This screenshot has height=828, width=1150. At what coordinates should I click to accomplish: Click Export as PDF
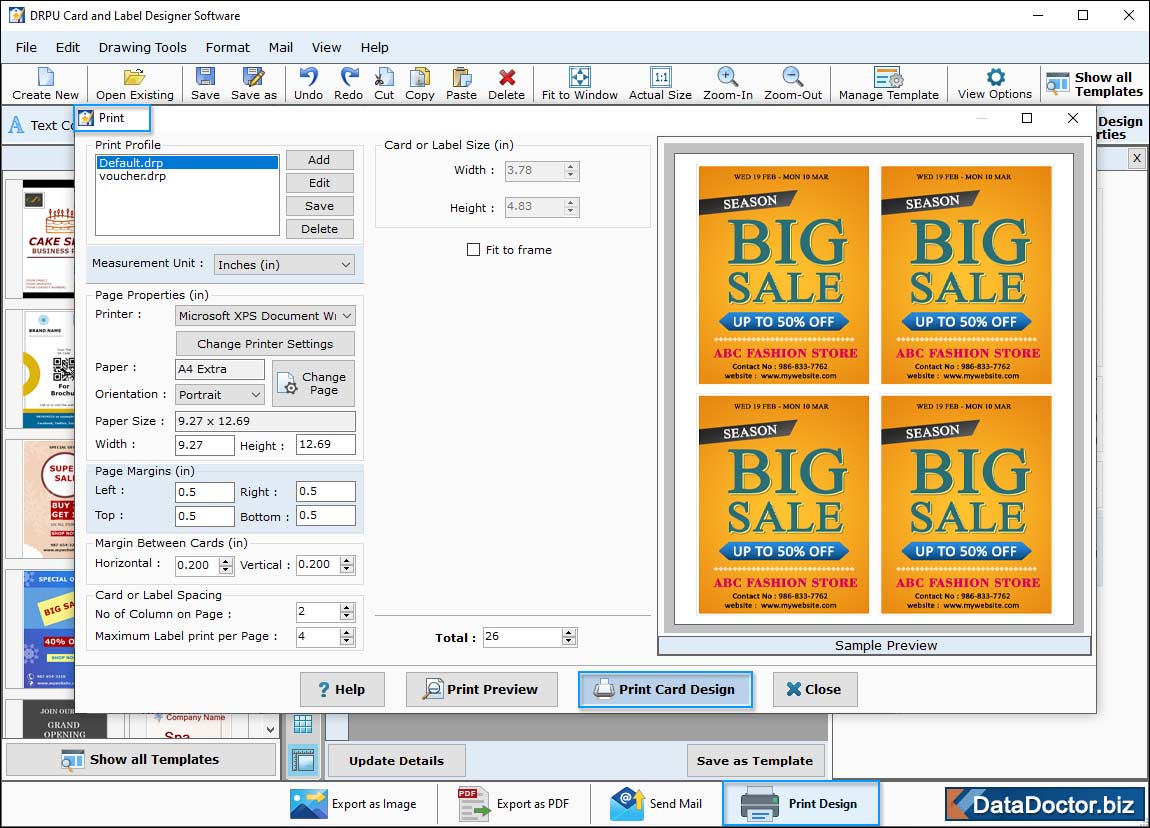(x=513, y=804)
